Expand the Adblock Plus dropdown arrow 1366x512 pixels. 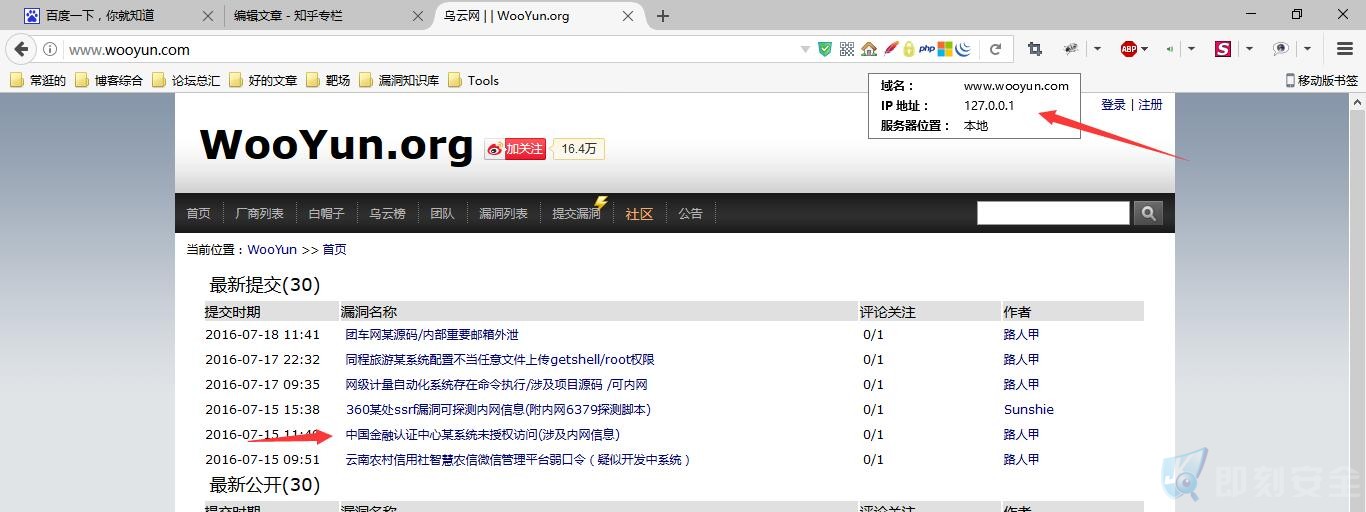1144,49
